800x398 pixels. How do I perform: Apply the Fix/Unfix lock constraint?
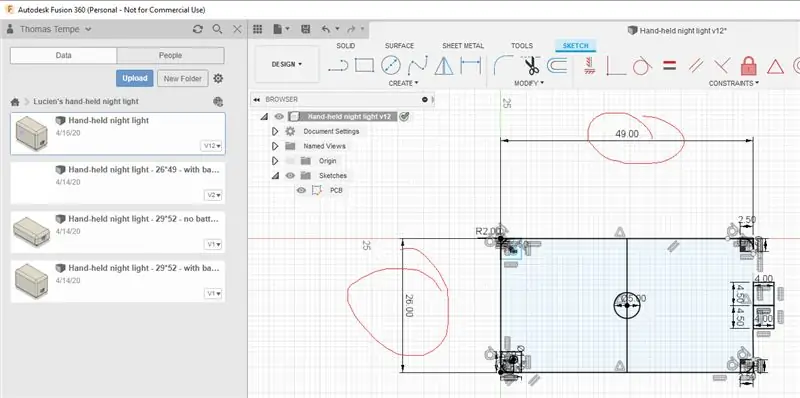748,66
